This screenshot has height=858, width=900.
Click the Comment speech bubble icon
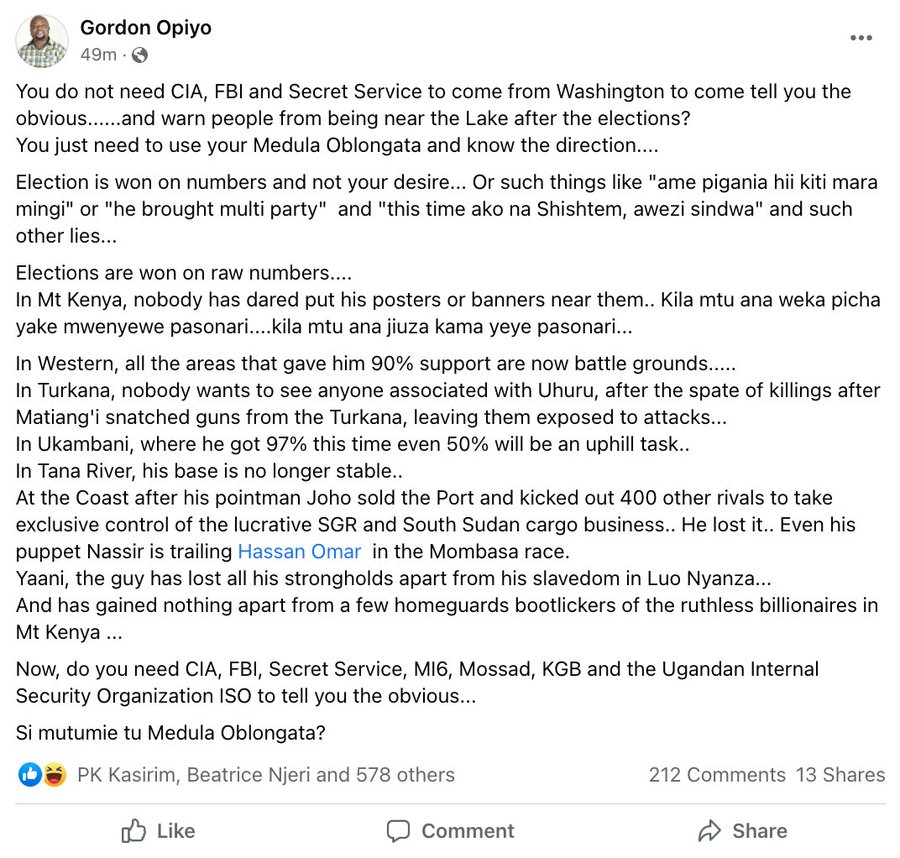pos(398,831)
